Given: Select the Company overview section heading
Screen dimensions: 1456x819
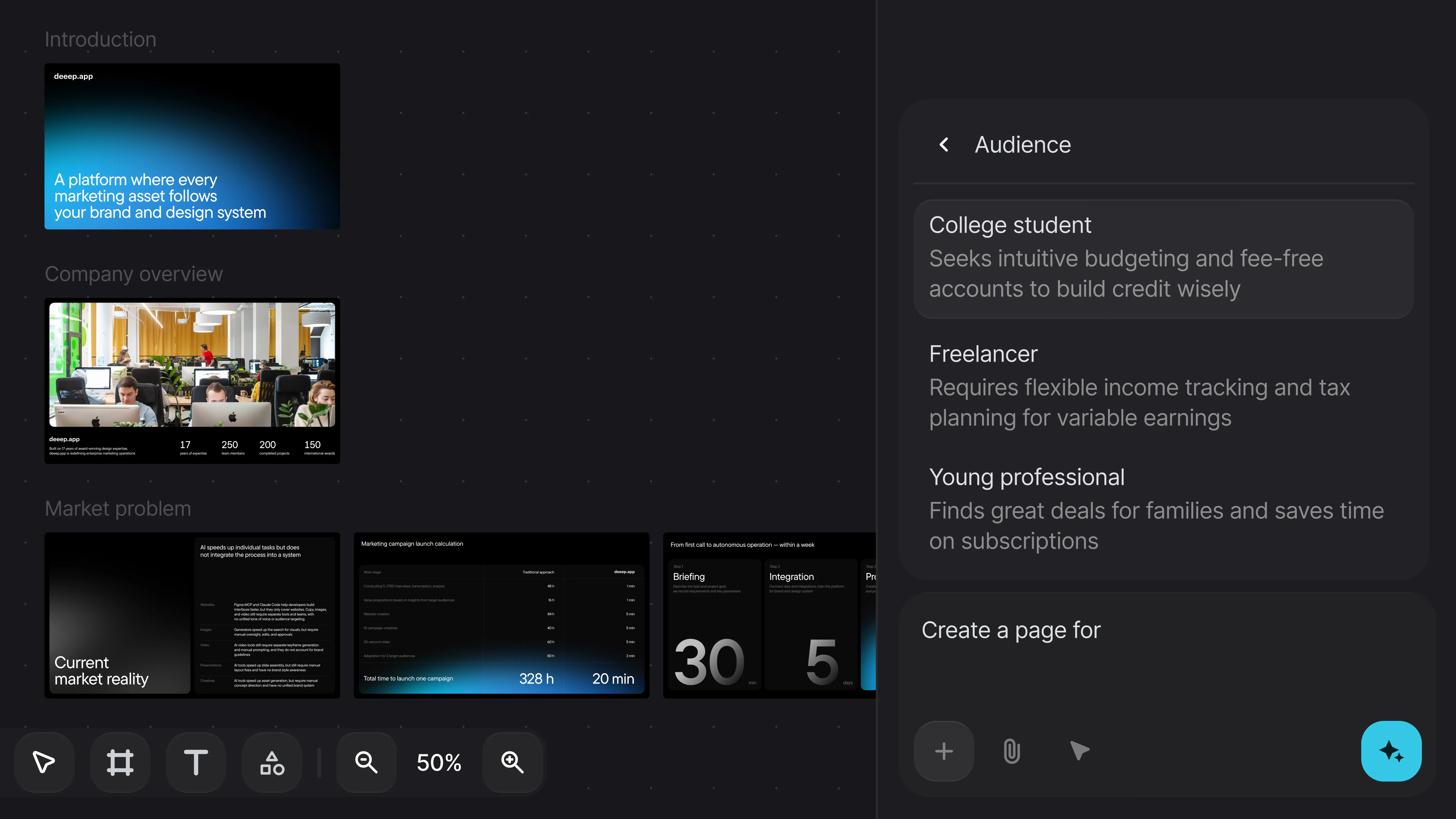Looking at the screenshot, I should (134, 274).
